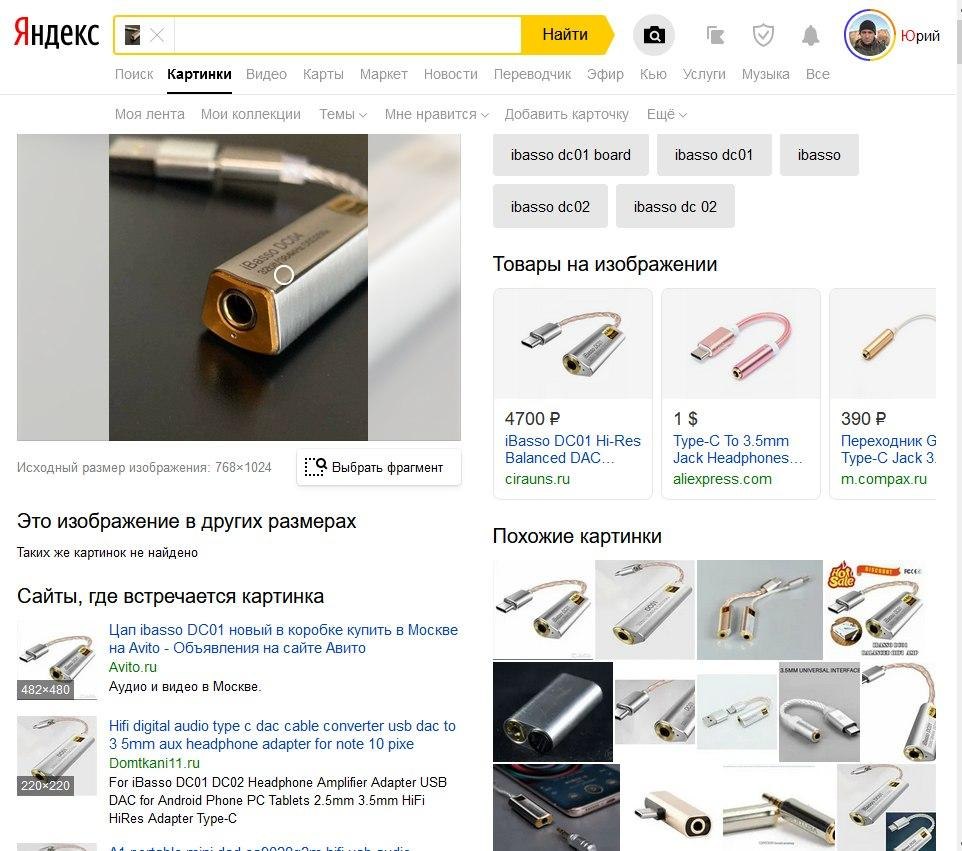Open notifications bell icon
Image resolution: width=962 pixels, height=851 pixels.
tap(810, 35)
